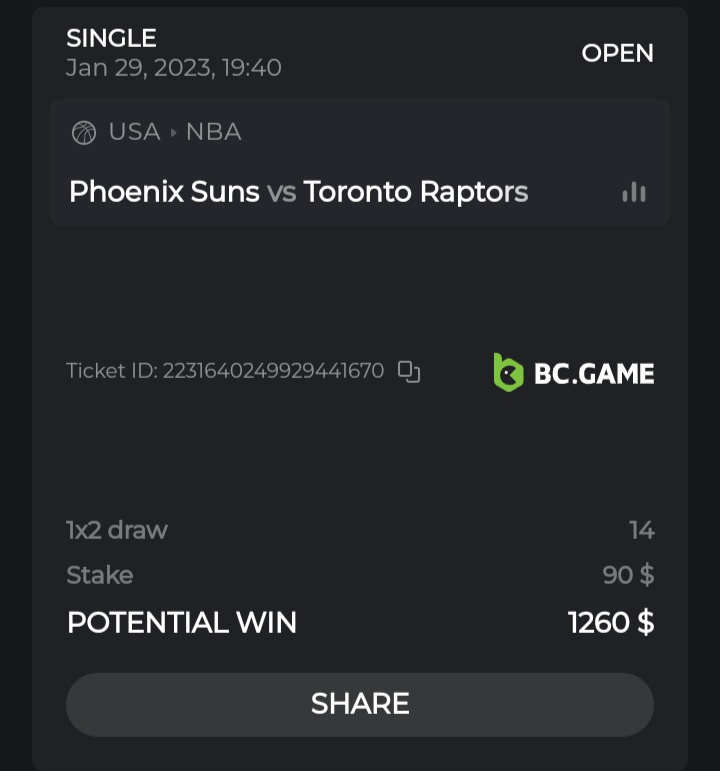Select the Phoenix Suns team name
720x771 pixels.
point(164,192)
